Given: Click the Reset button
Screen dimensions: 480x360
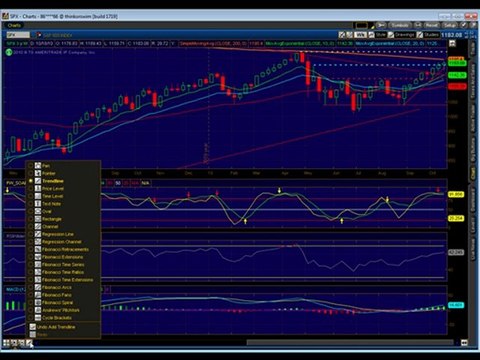Looking at the screenshot, I should 431,25.
